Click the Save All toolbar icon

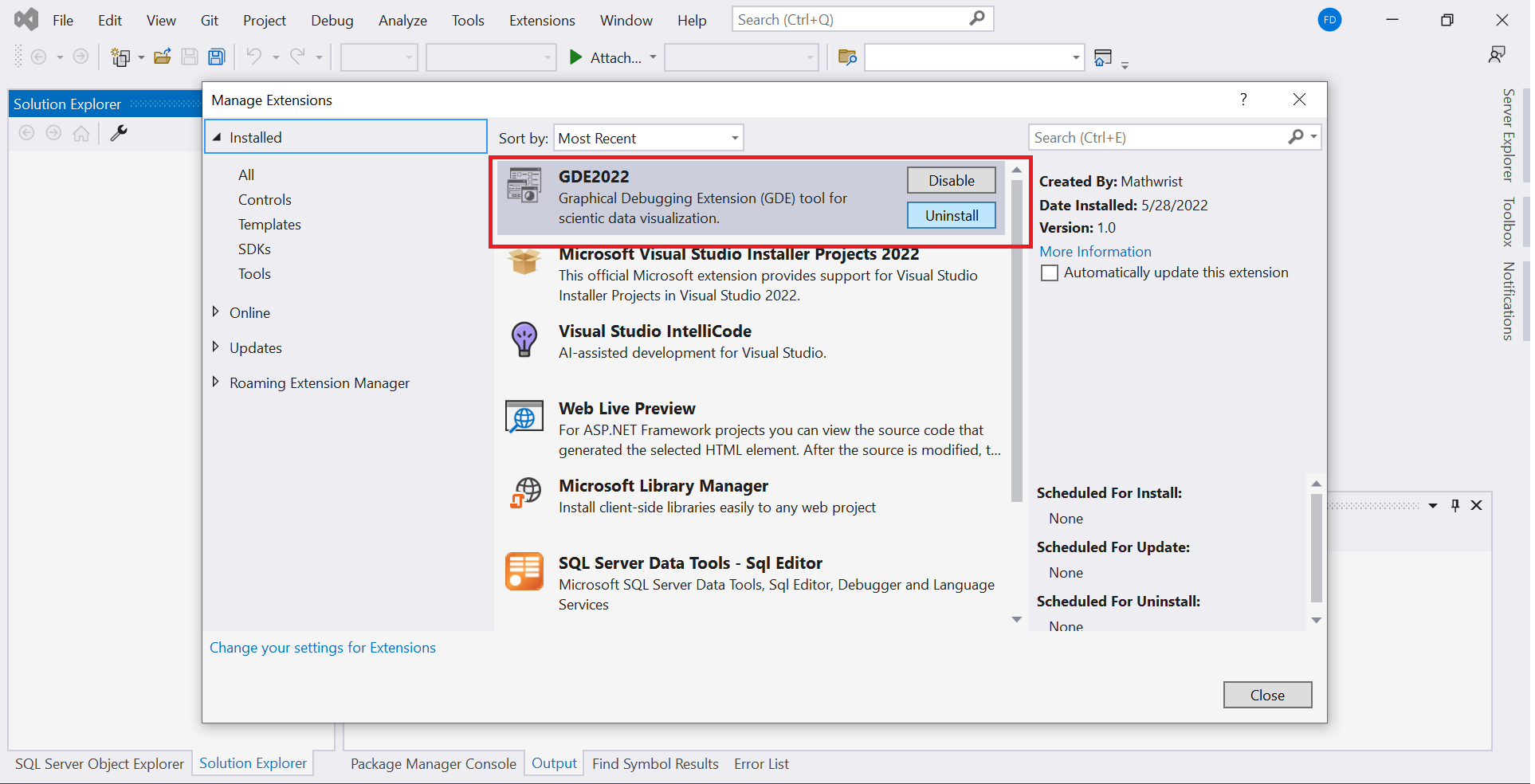click(217, 57)
